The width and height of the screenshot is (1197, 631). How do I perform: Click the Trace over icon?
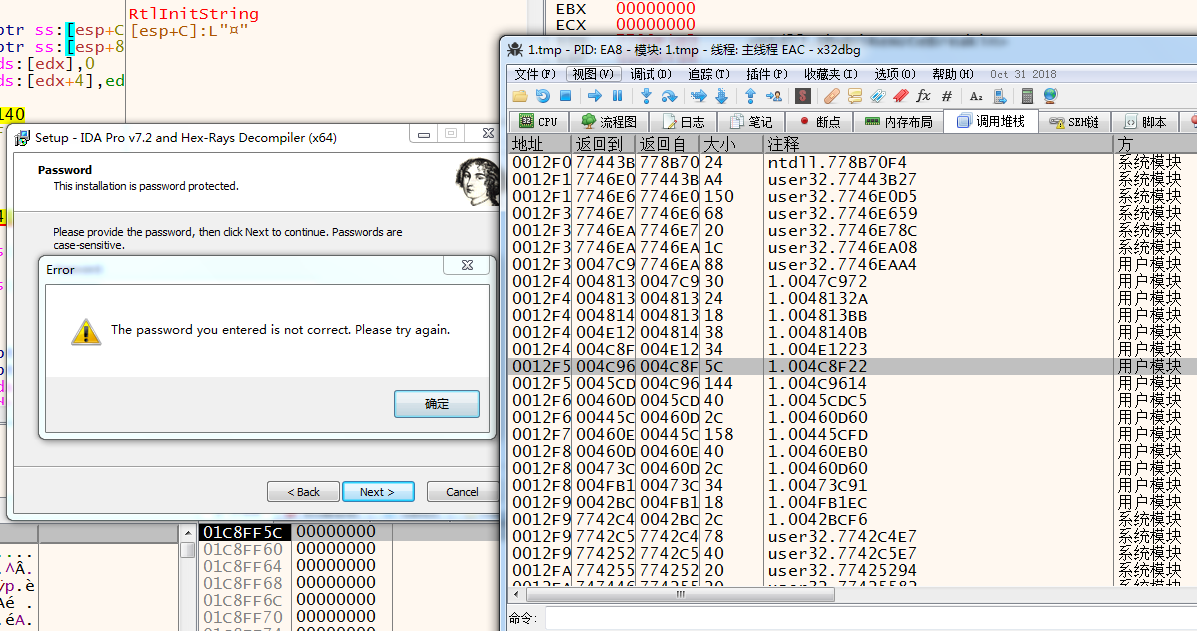[x=721, y=96]
